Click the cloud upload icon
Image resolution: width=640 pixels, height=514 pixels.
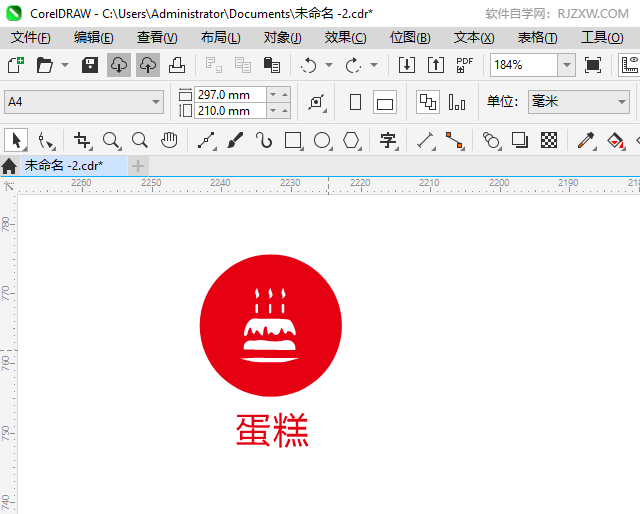tap(148, 65)
